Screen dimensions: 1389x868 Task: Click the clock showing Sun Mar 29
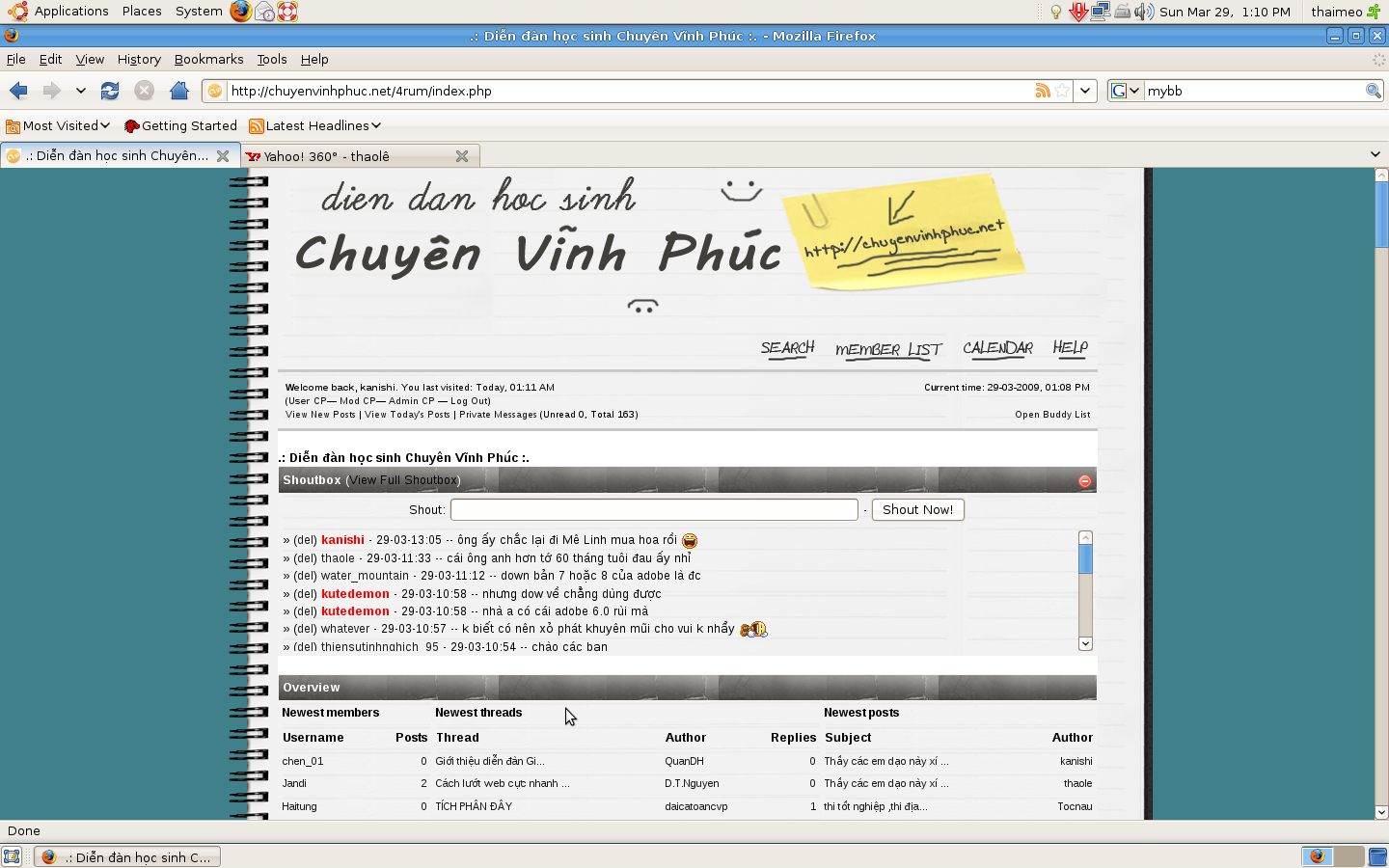pyautogui.click(x=1225, y=12)
